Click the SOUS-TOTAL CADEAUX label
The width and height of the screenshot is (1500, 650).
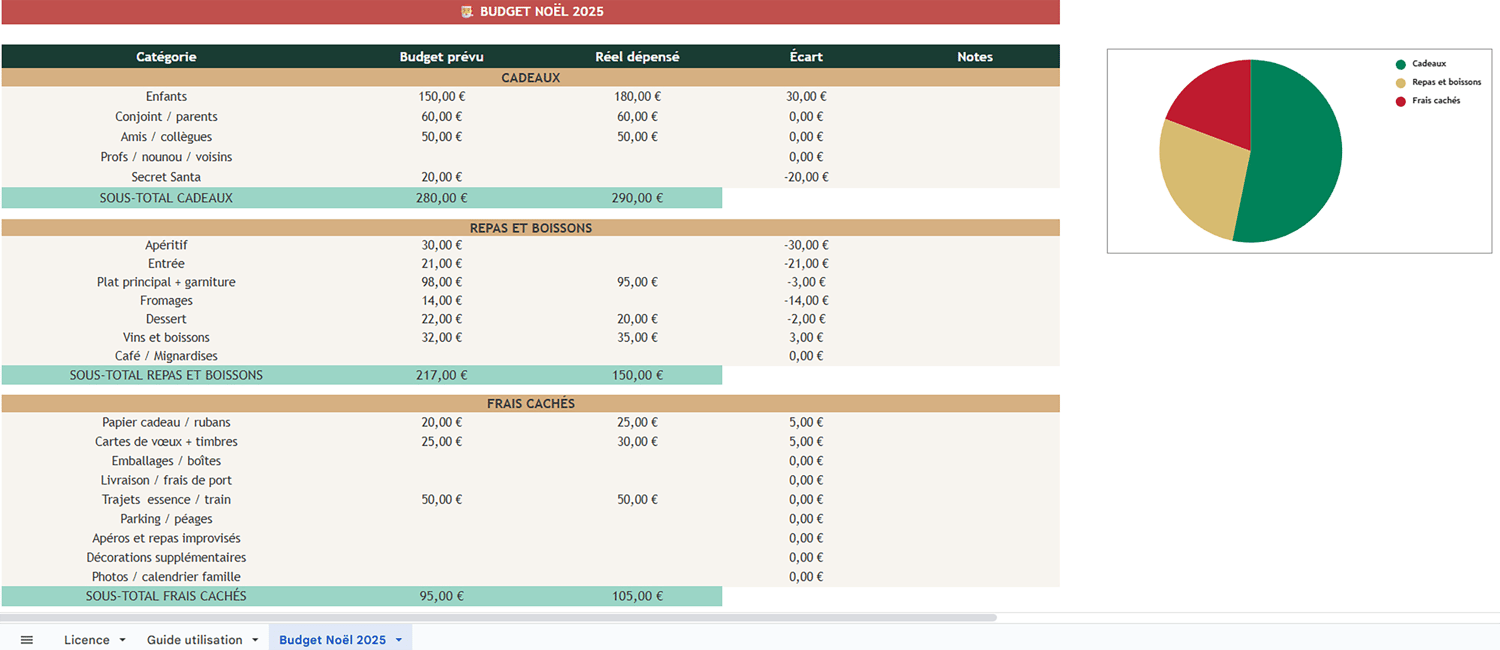(x=166, y=198)
